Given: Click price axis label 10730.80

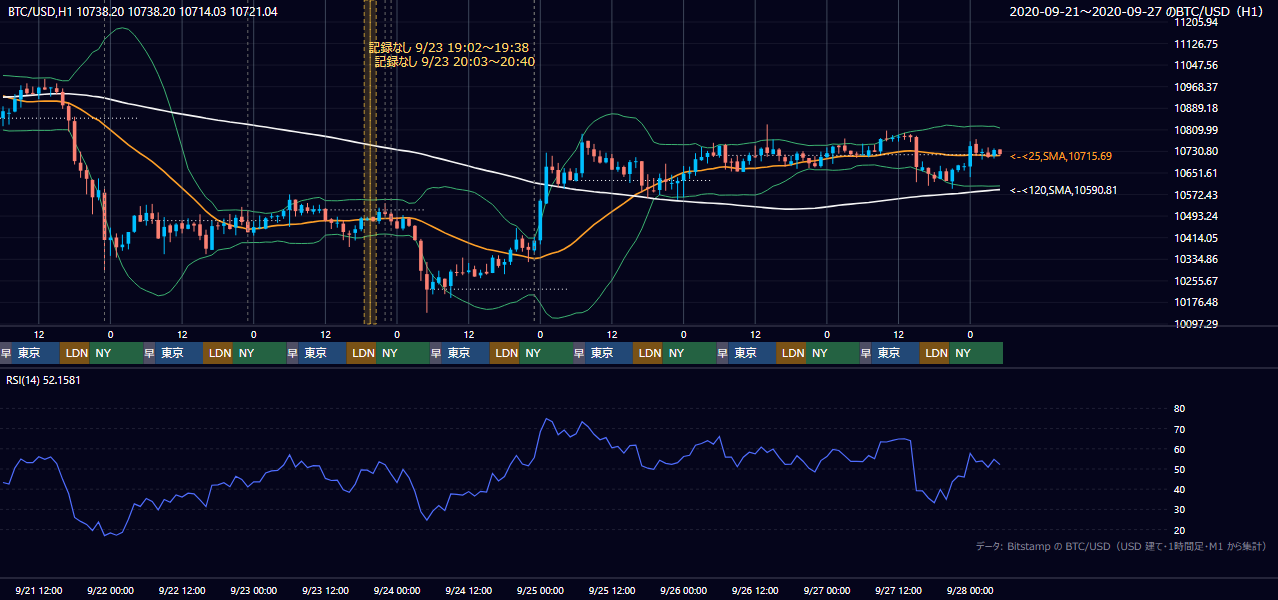Looking at the screenshot, I should (x=1195, y=151).
